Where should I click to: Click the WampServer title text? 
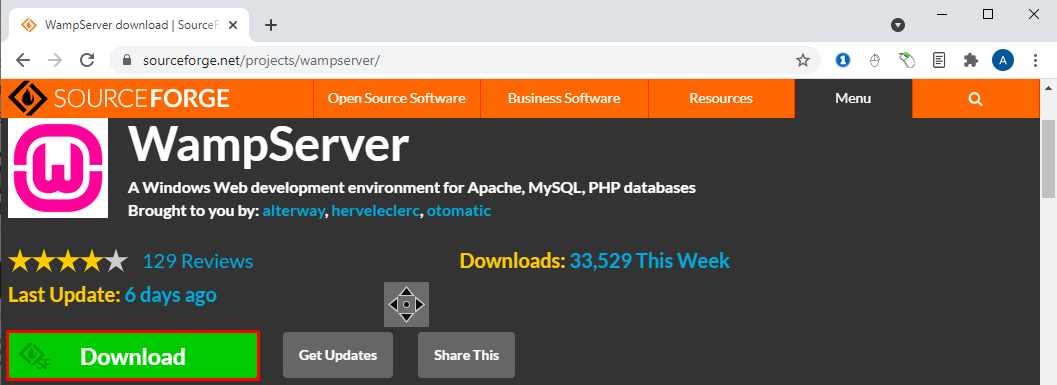[268, 144]
